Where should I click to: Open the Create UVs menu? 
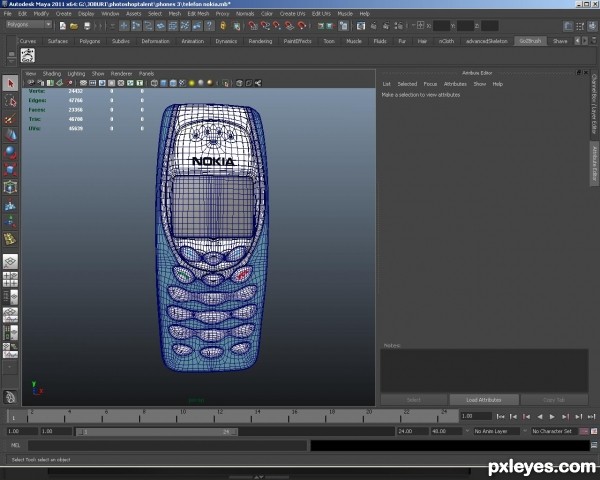point(292,14)
